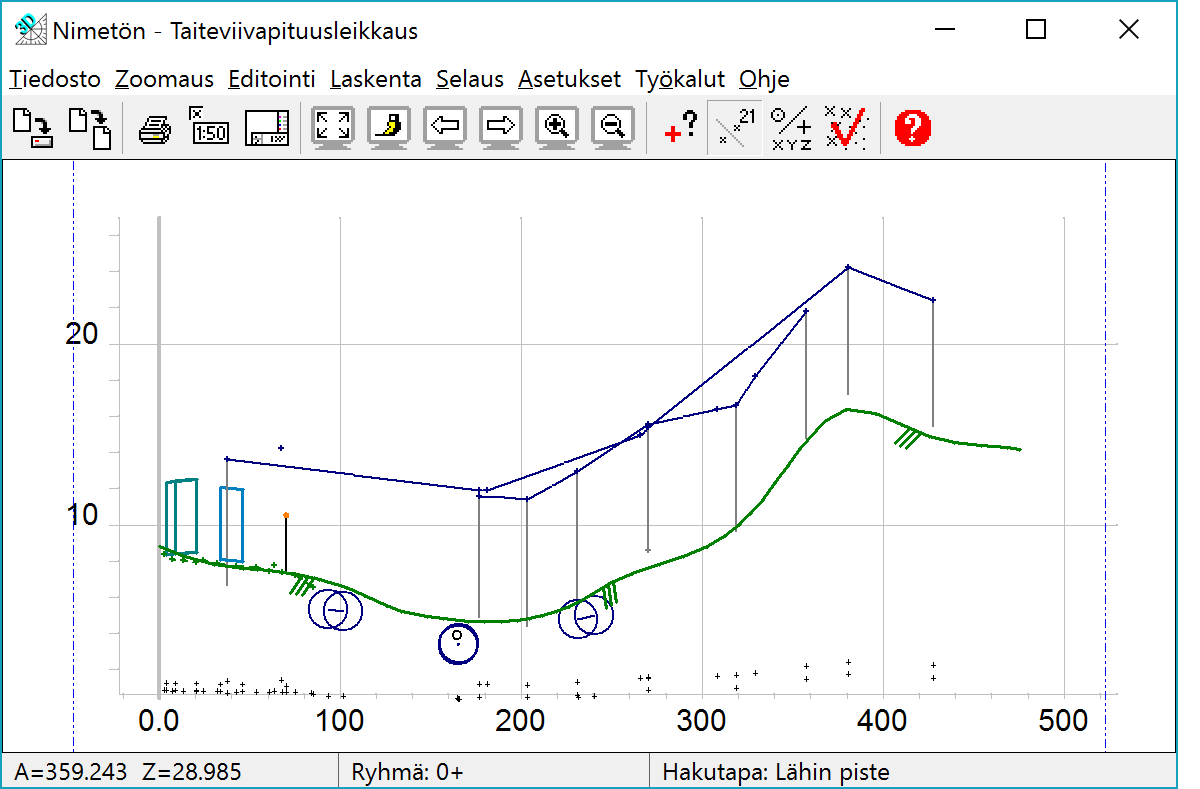Pan view left with the left arrow icon

point(445,127)
